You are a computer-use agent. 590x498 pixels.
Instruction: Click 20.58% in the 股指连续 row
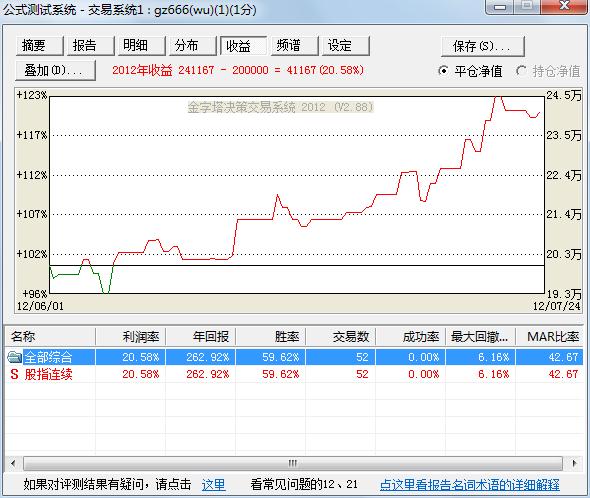[141, 374]
